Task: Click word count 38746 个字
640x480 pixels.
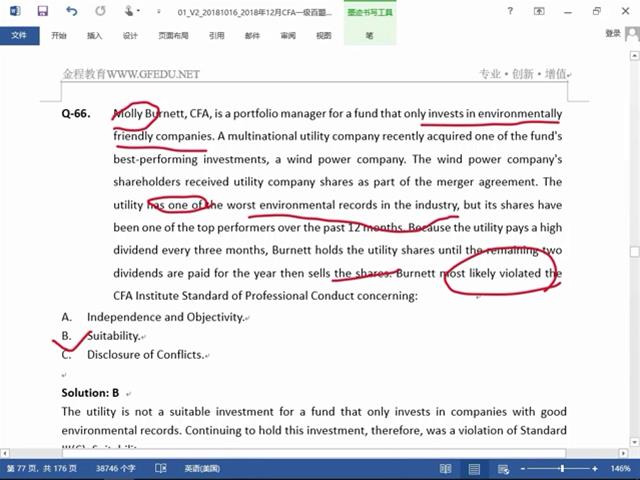Action: pyautogui.click(x=116, y=469)
